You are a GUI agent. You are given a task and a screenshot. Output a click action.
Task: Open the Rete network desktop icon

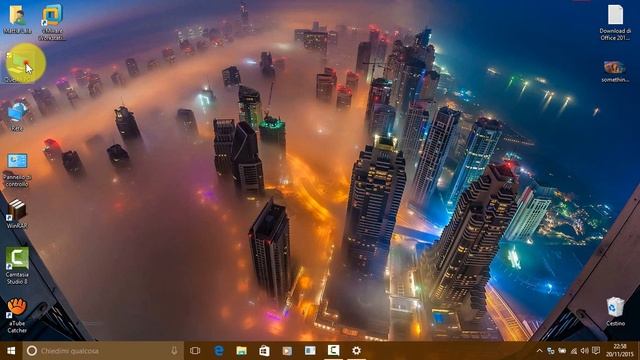click(x=17, y=116)
